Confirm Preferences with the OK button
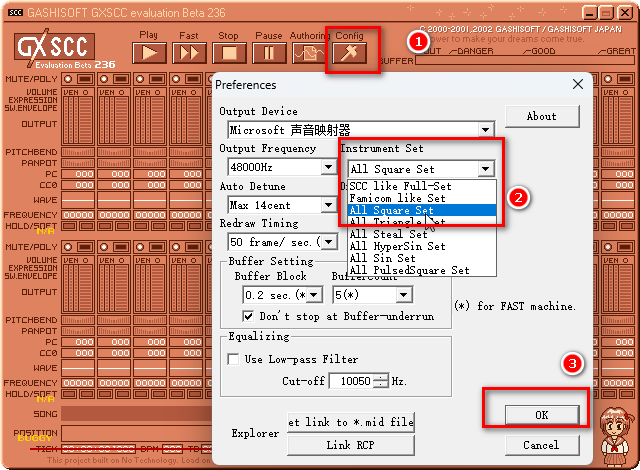The height and width of the screenshot is (470, 640). pyautogui.click(x=542, y=415)
